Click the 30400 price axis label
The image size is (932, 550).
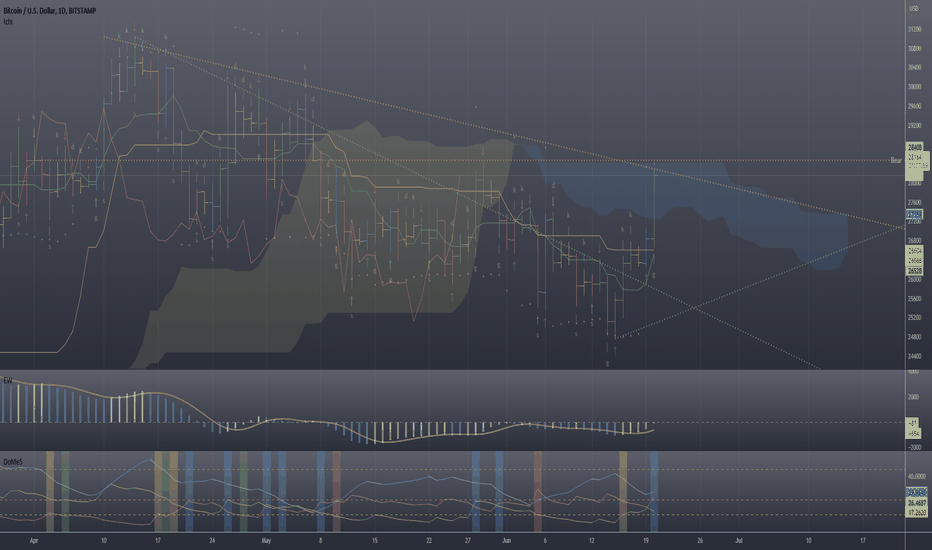coord(915,68)
